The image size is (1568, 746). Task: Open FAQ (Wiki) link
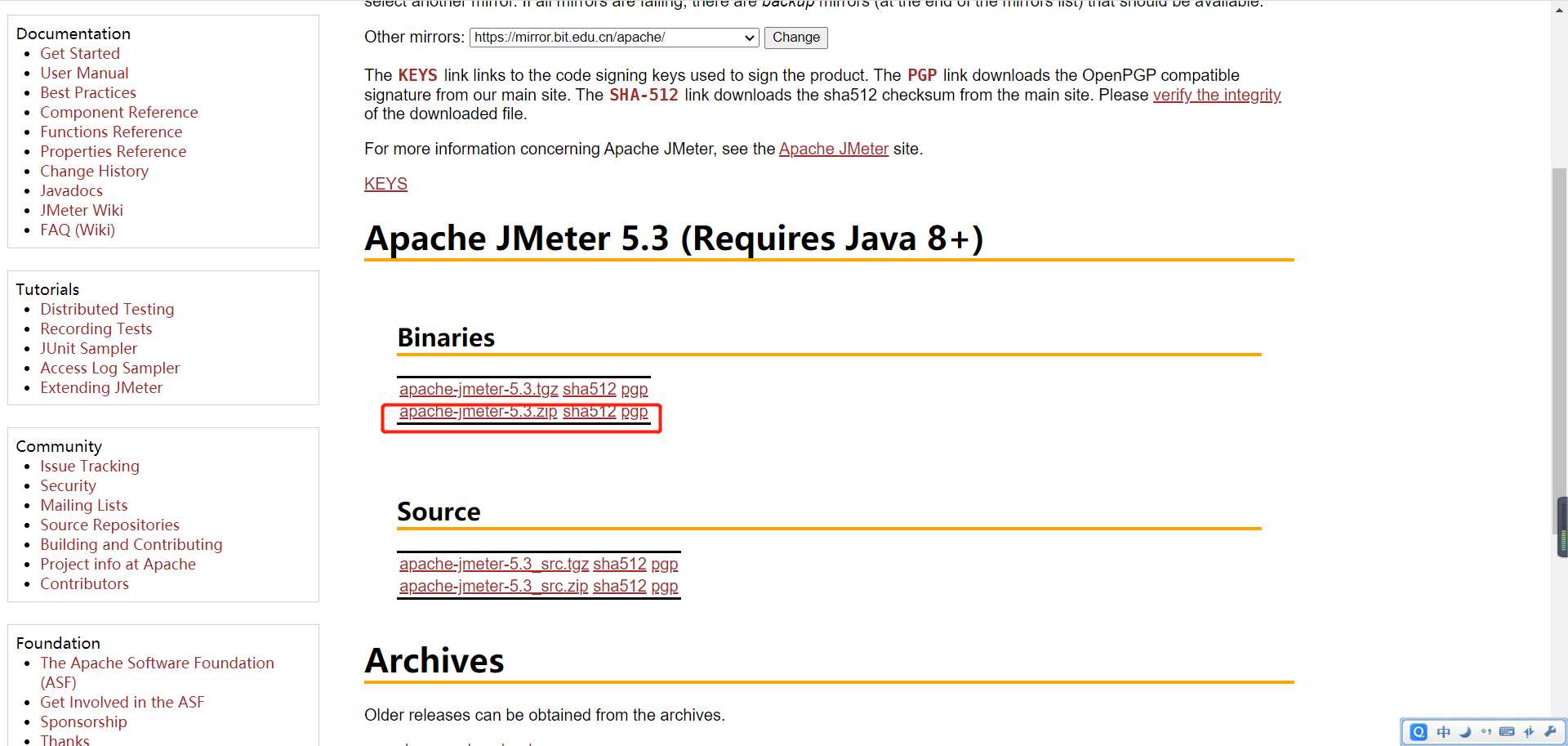tap(78, 230)
